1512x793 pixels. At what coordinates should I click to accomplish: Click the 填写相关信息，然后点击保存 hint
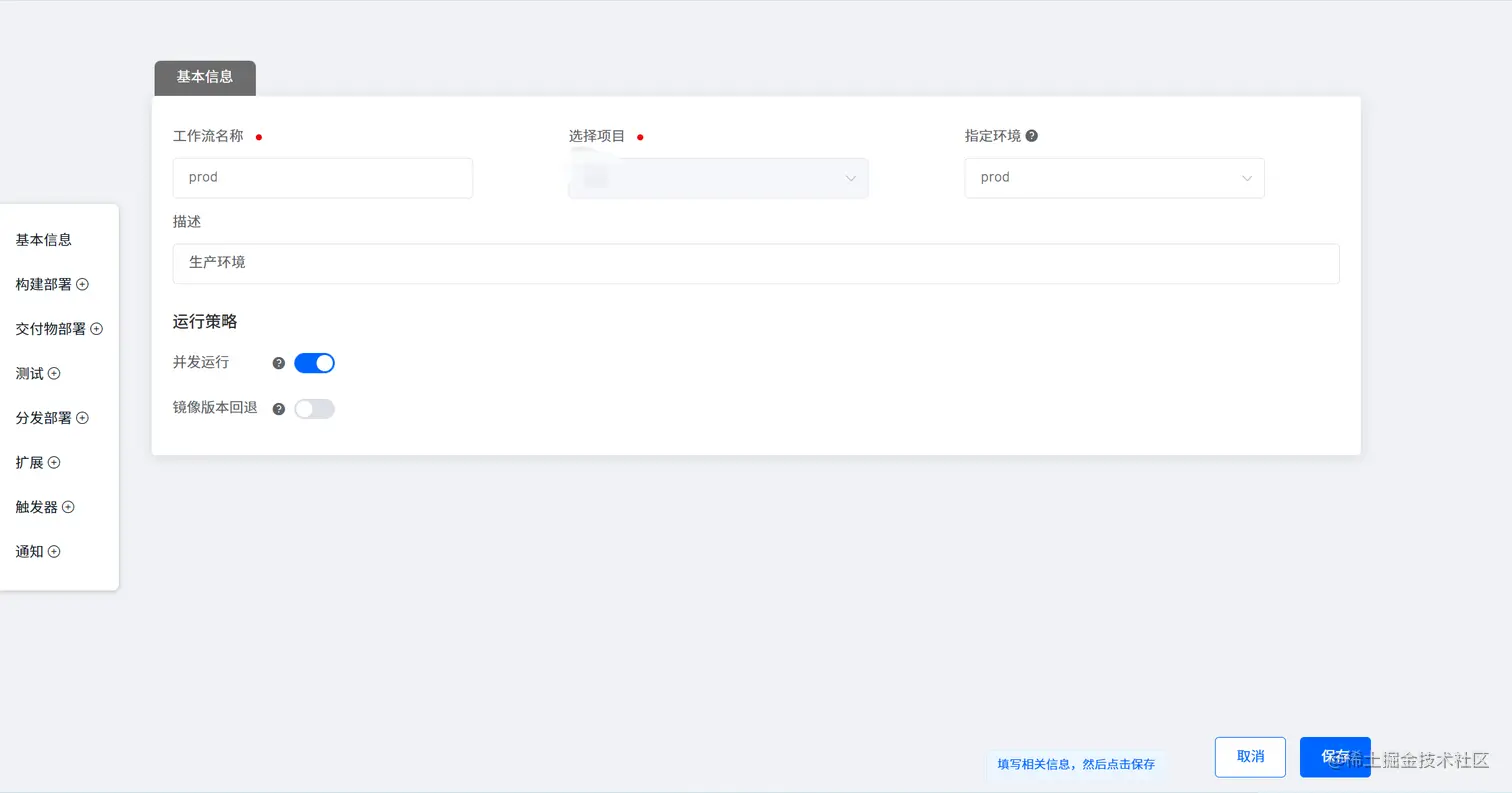(x=1076, y=764)
